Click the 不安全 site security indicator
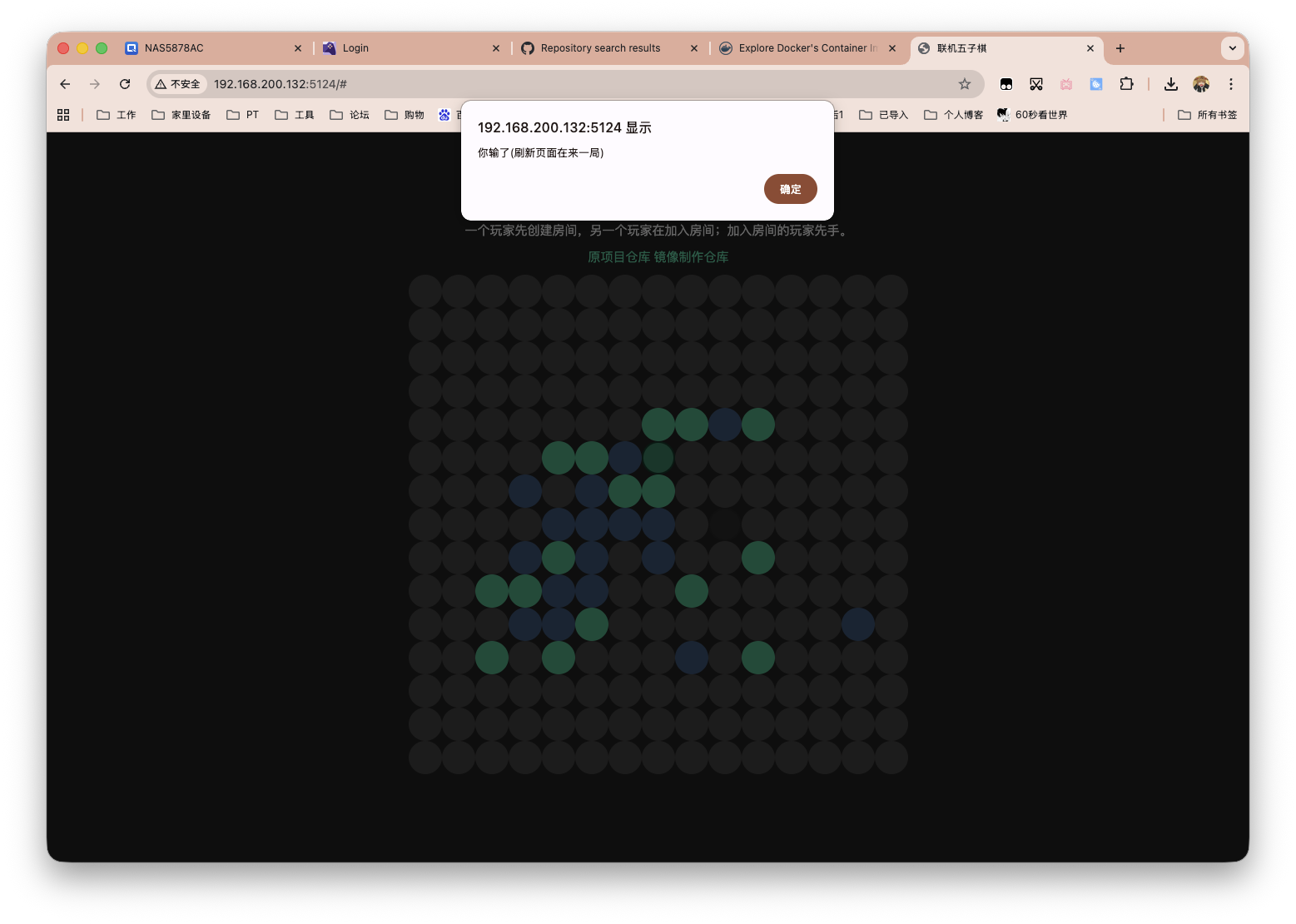 pyautogui.click(x=178, y=84)
